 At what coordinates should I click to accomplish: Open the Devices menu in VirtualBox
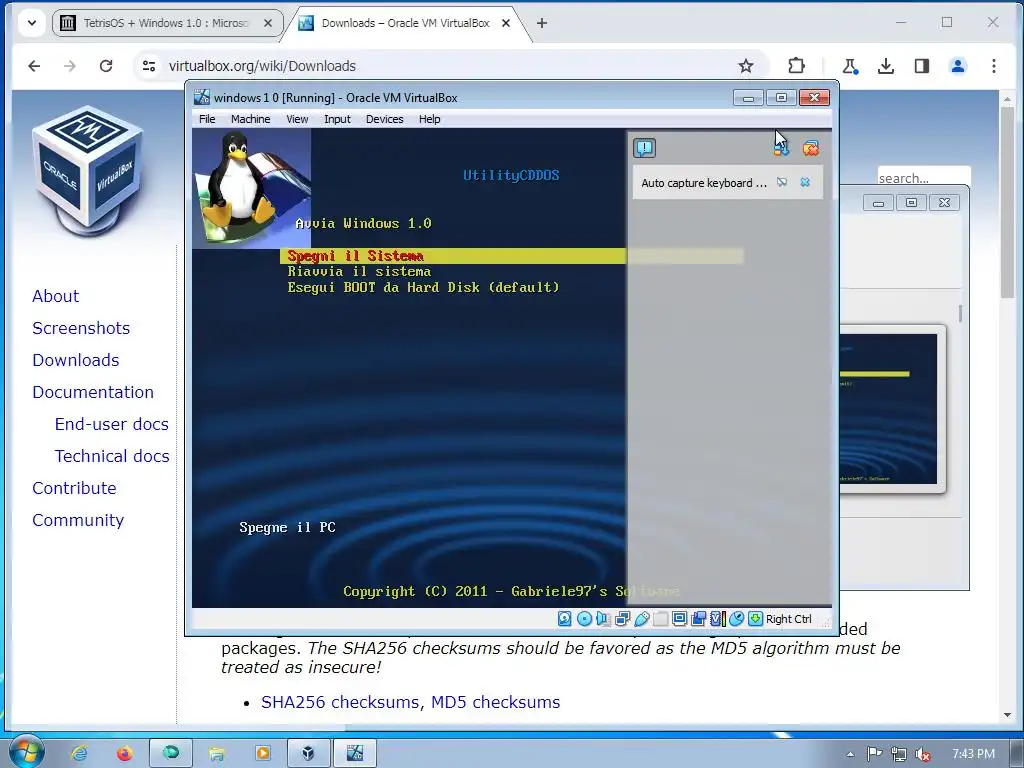(x=385, y=119)
